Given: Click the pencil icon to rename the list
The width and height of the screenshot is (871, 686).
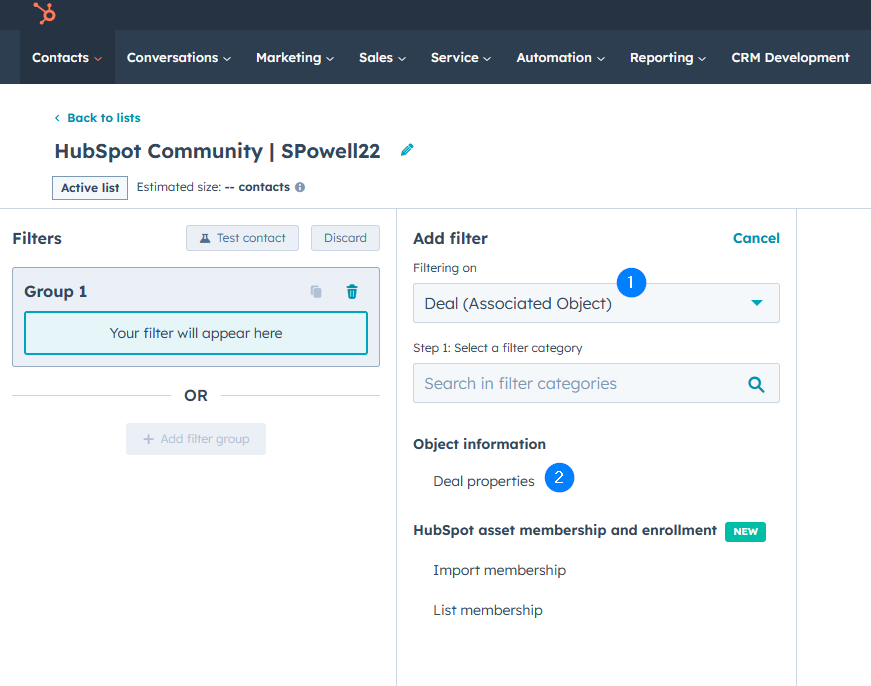Looking at the screenshot, I should click(x=407, y=148).
